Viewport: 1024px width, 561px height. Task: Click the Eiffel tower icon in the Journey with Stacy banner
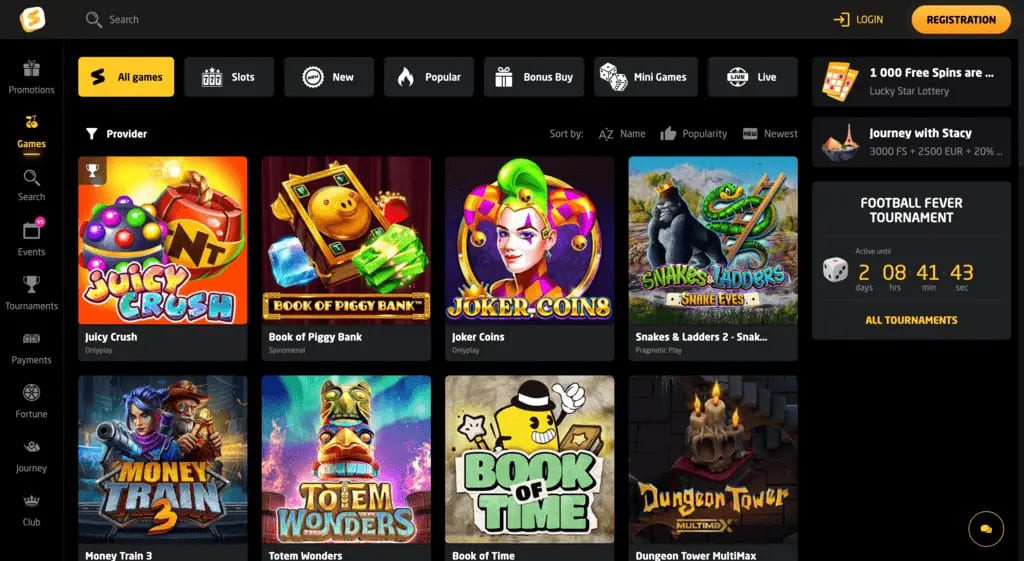point(841,142)
